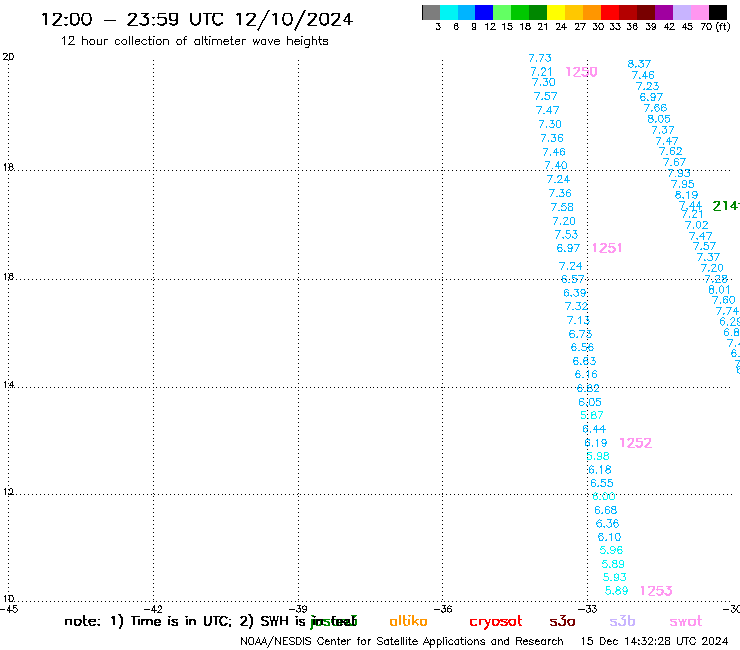740x650 pixels.
Task: Select the s3b satellite legend label
Action: (x=622, y=621)
